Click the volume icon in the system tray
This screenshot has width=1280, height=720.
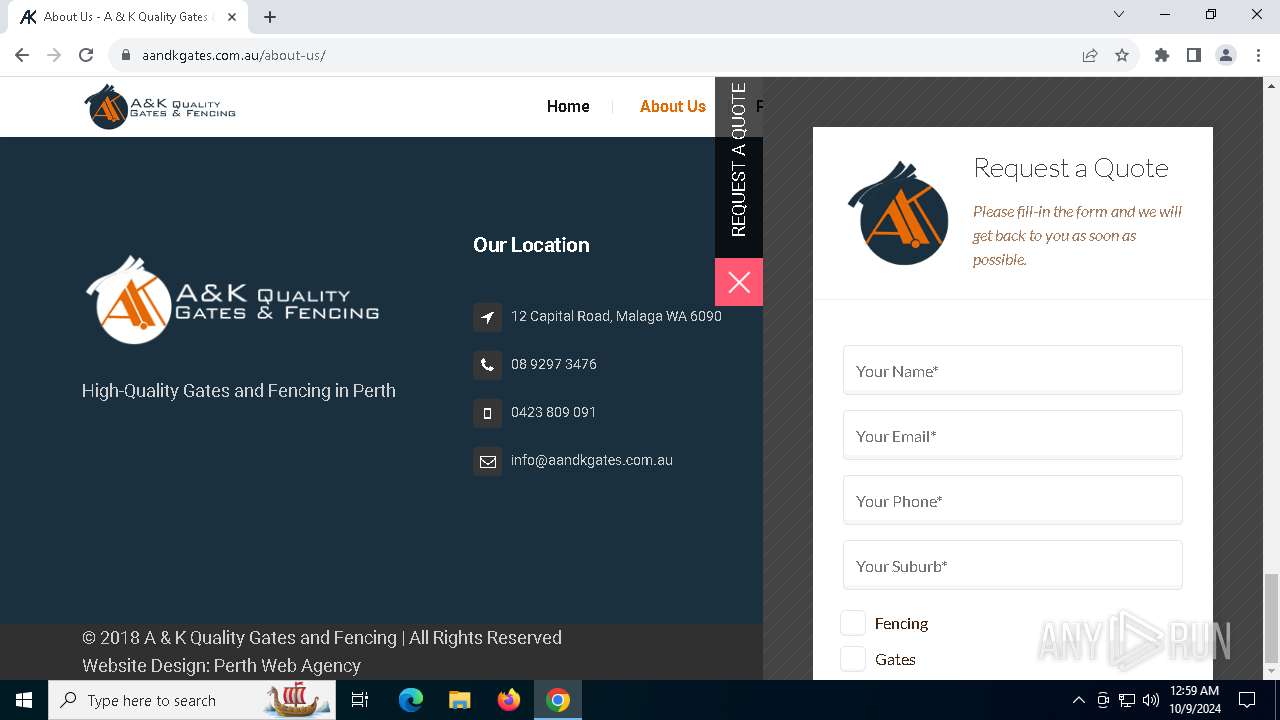(1151, 700)
